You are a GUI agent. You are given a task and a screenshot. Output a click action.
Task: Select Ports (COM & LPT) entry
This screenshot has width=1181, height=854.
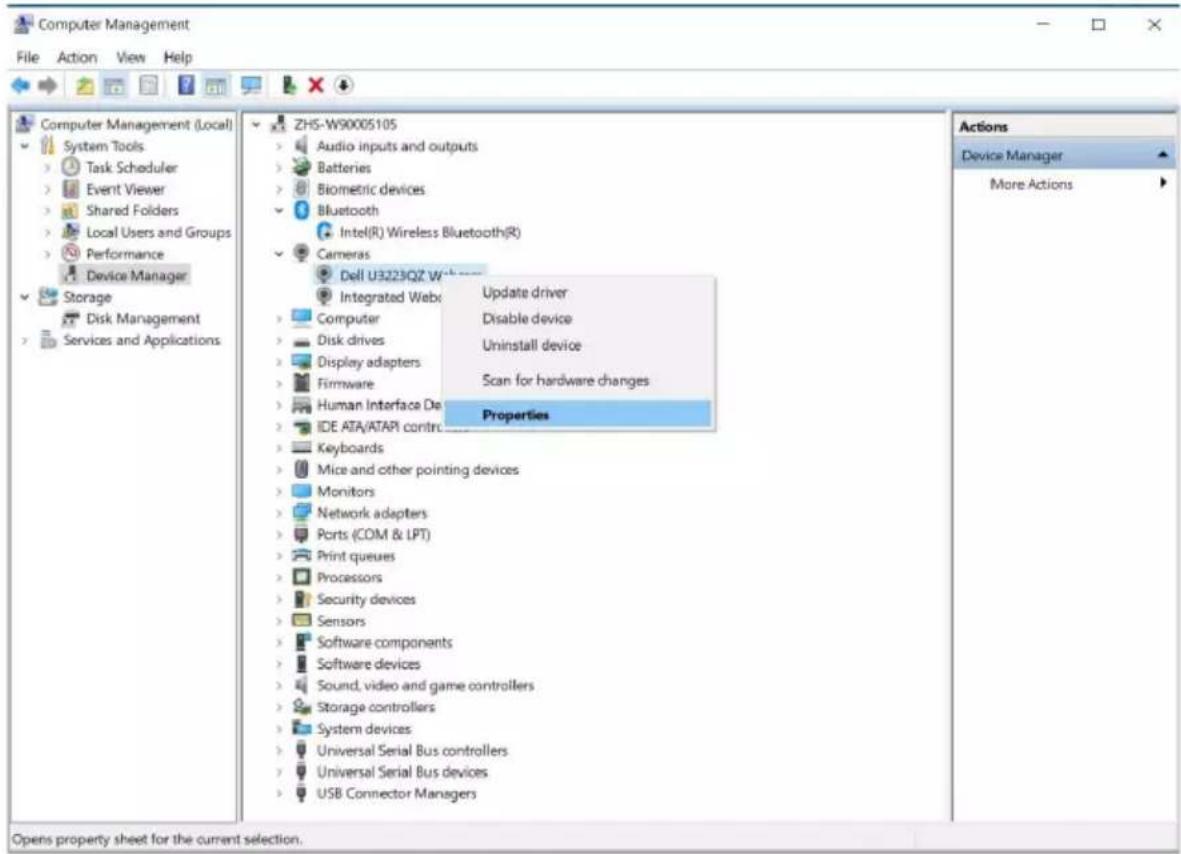(x=373, y=534)
